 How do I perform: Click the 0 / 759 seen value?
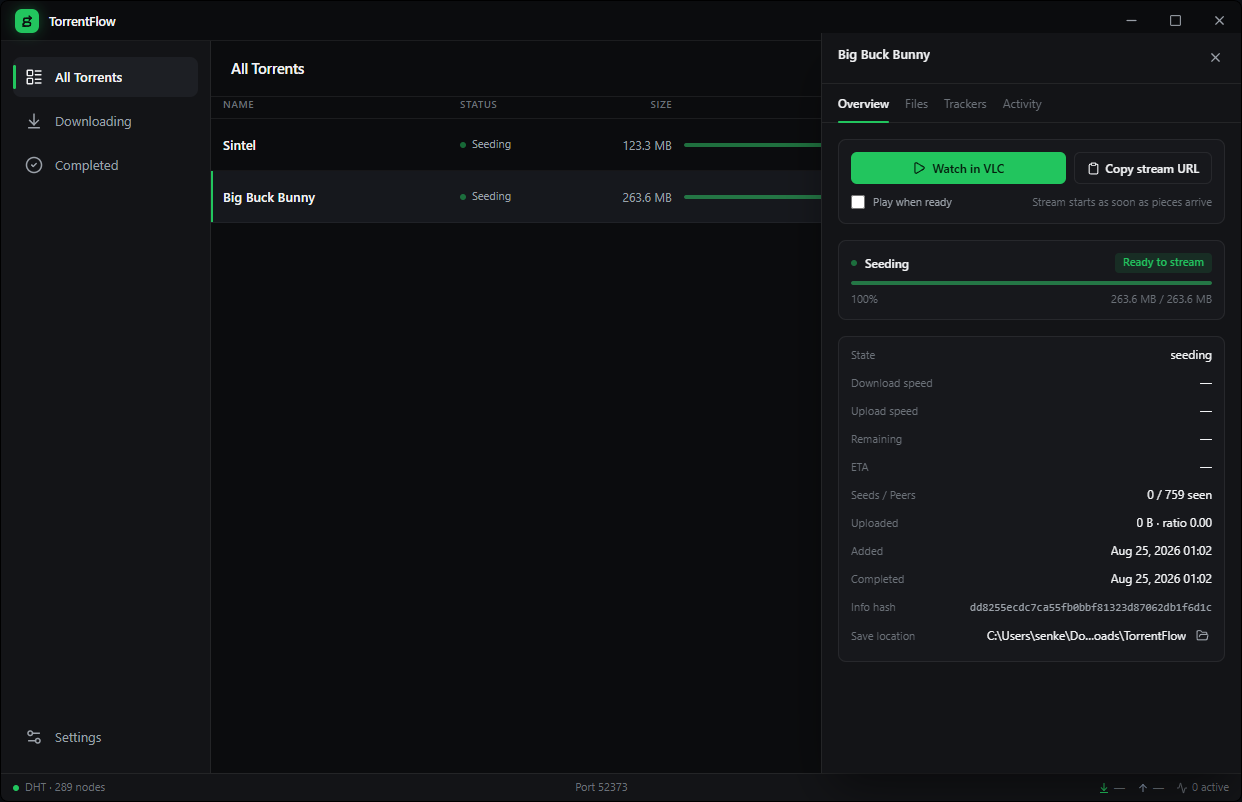(1179, 495)
